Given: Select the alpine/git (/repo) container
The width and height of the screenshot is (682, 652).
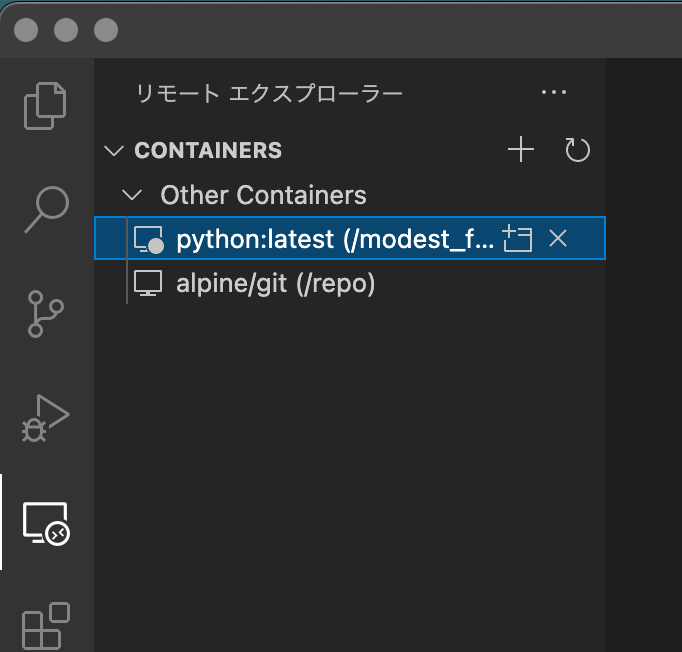Looking at the screenshot, I should (275, 284).
